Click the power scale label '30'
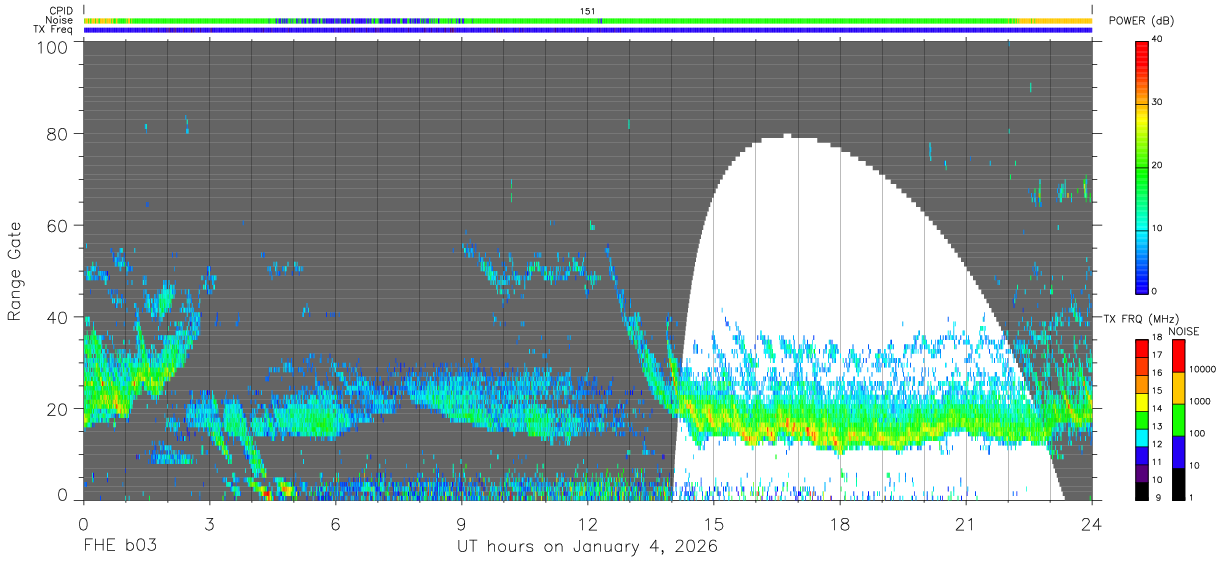Viewport: 1228px width, 567px height. (x=1157, y=102)
